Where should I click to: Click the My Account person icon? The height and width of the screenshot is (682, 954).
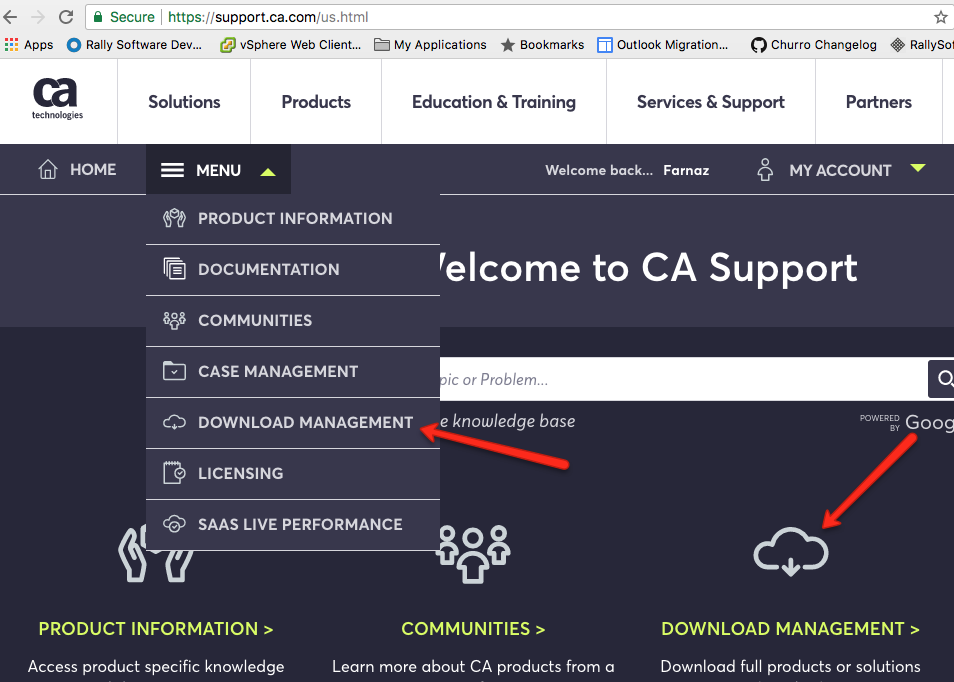[765, 170]
